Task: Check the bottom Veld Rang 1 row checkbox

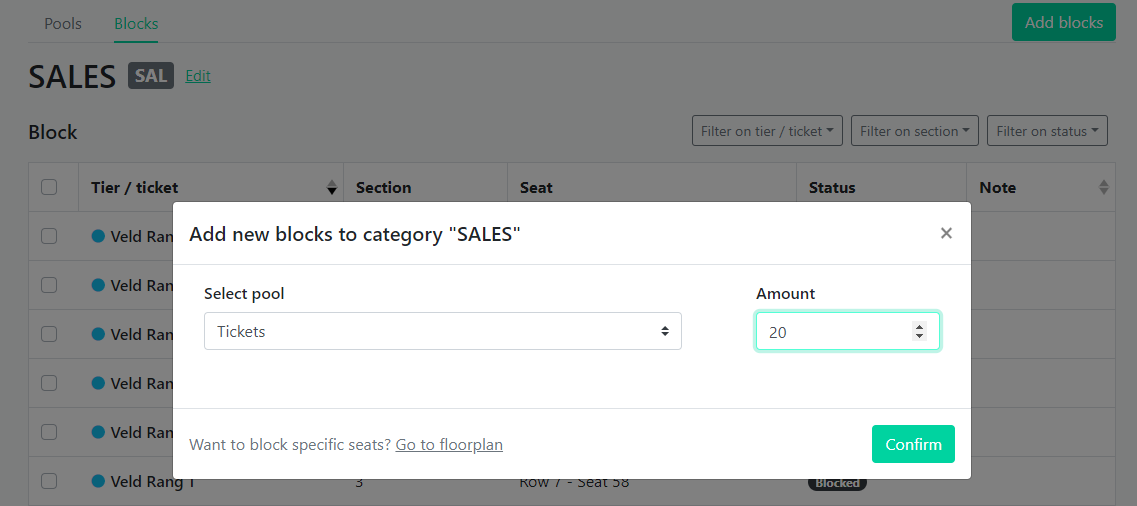Action: click(49, 481)
